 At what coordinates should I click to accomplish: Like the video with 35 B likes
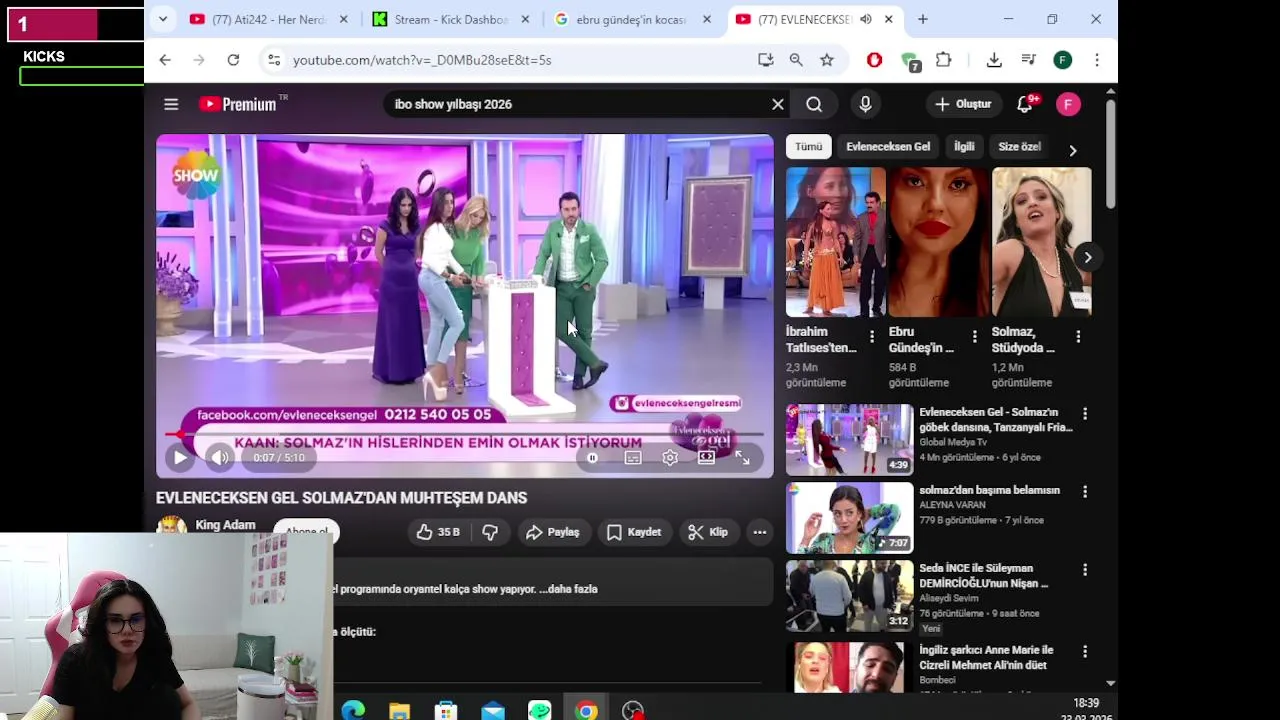tap(438, 532)
